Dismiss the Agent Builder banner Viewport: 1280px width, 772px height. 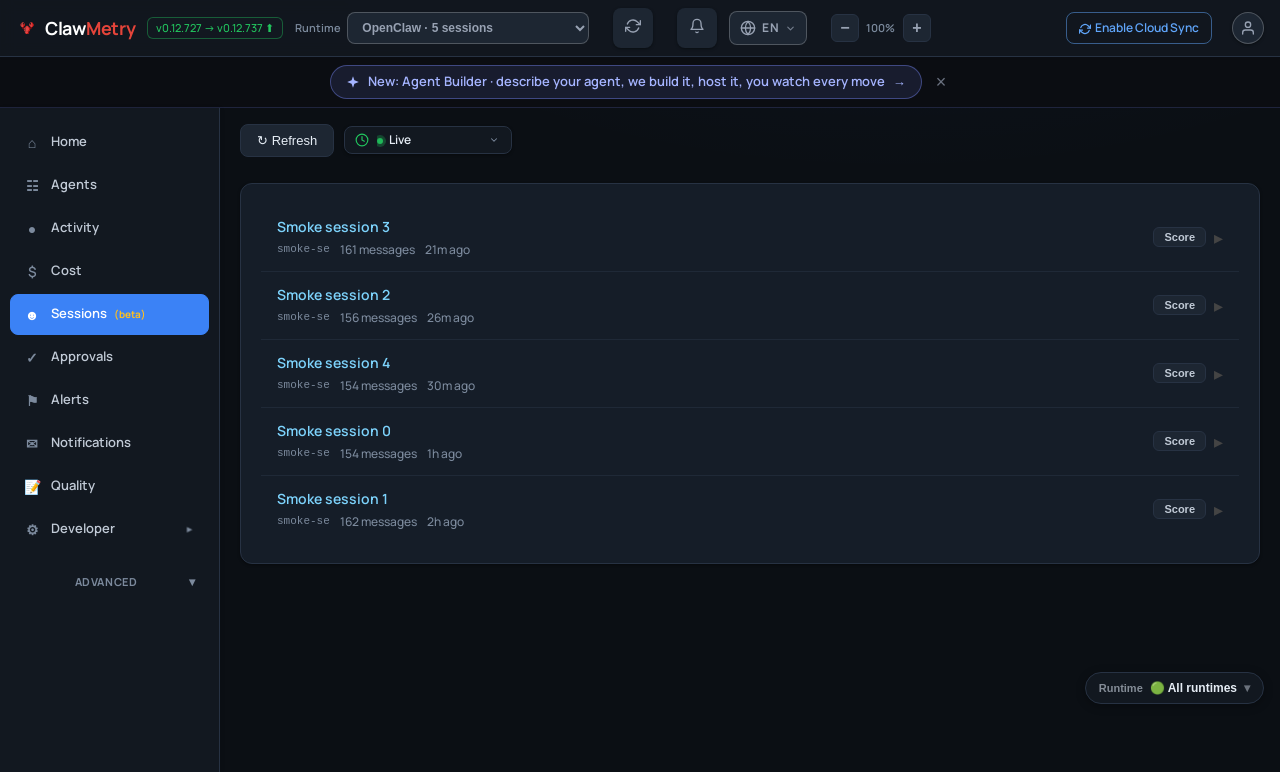coord(941,82)
